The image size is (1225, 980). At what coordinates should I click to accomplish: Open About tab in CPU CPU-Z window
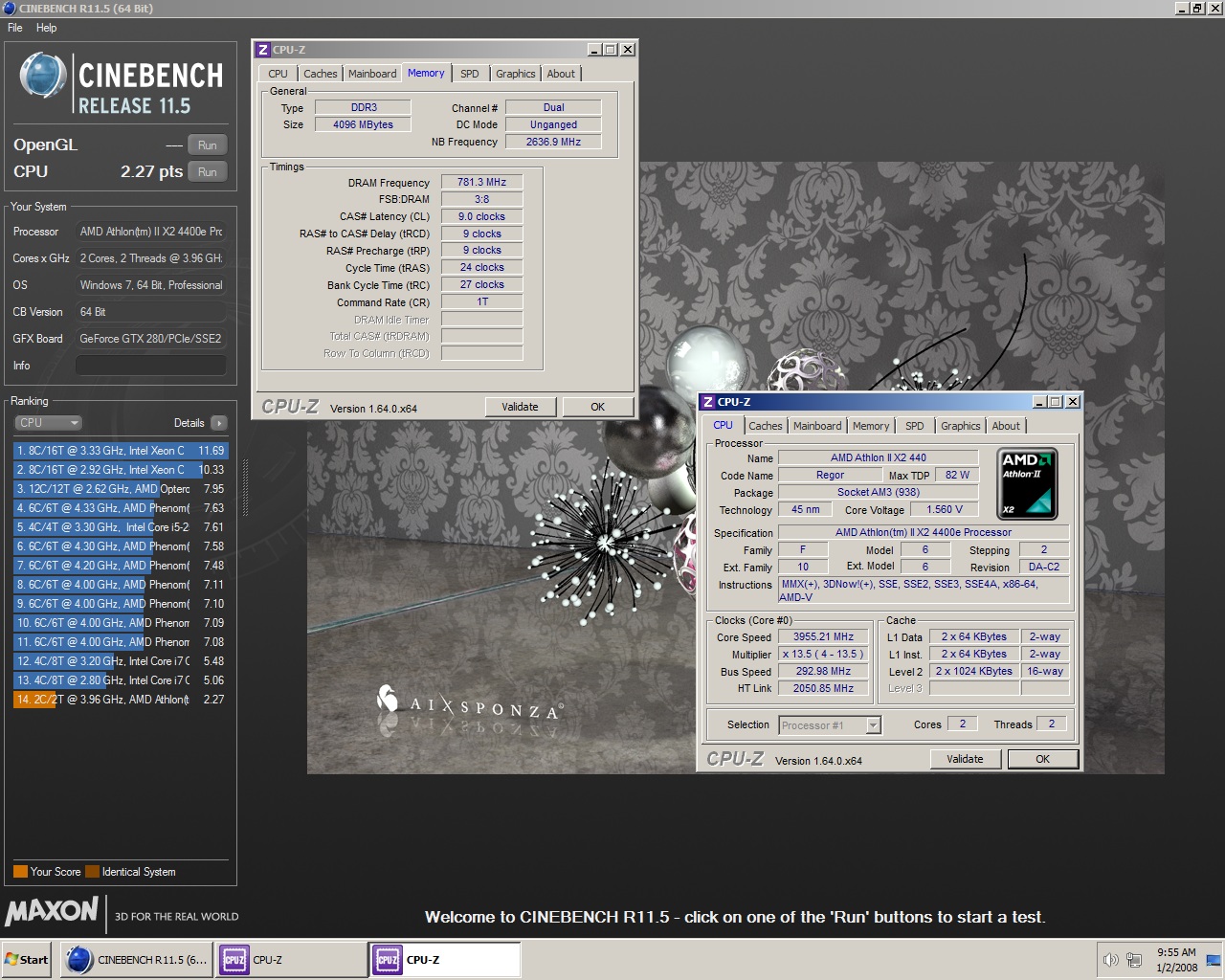coord(1006,426)
